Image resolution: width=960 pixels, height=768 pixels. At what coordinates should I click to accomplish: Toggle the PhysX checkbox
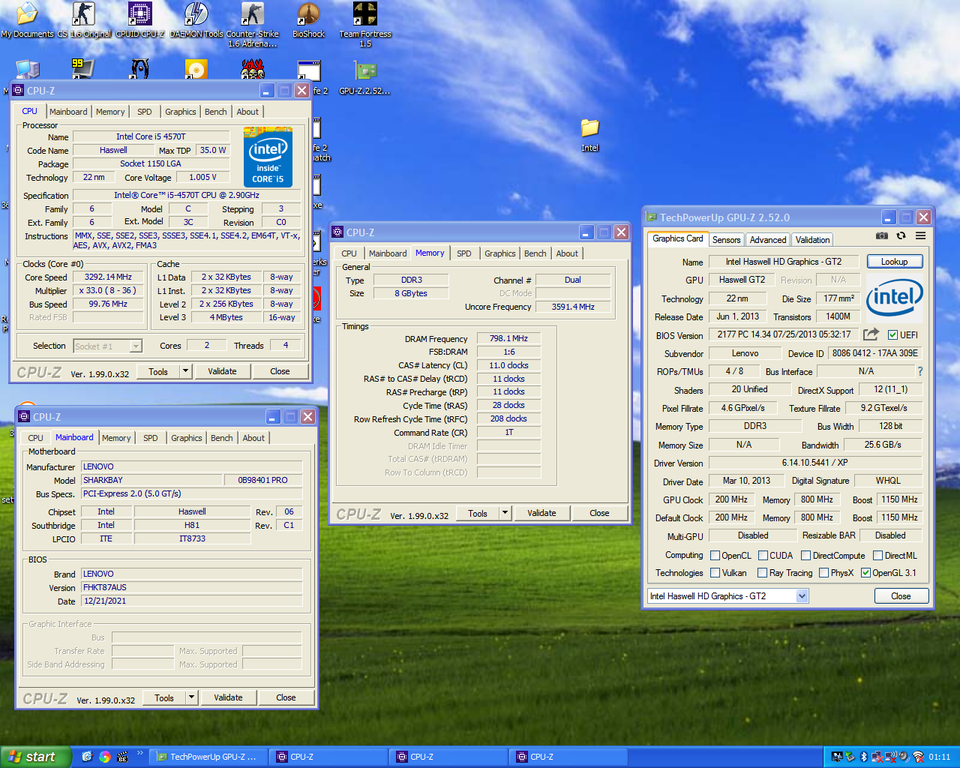[824, 573]
